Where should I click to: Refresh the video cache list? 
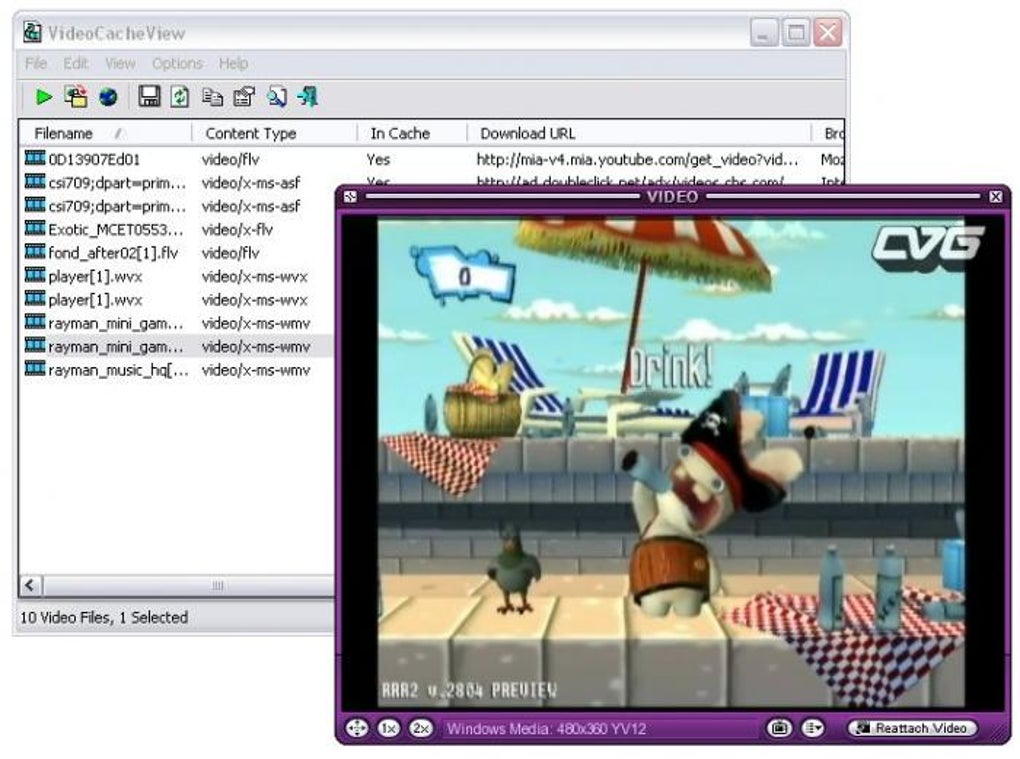point(180,97)
